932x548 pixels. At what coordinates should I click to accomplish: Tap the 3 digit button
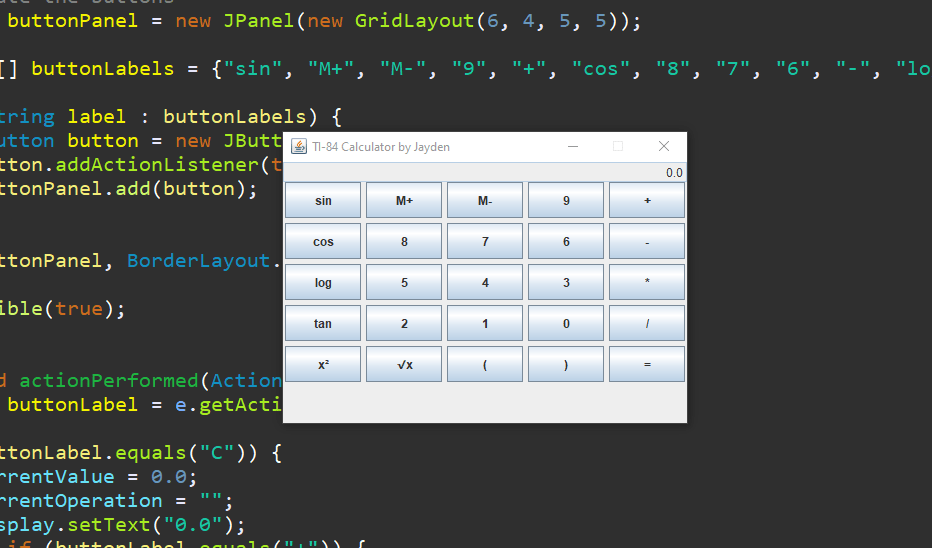(566, 282)
